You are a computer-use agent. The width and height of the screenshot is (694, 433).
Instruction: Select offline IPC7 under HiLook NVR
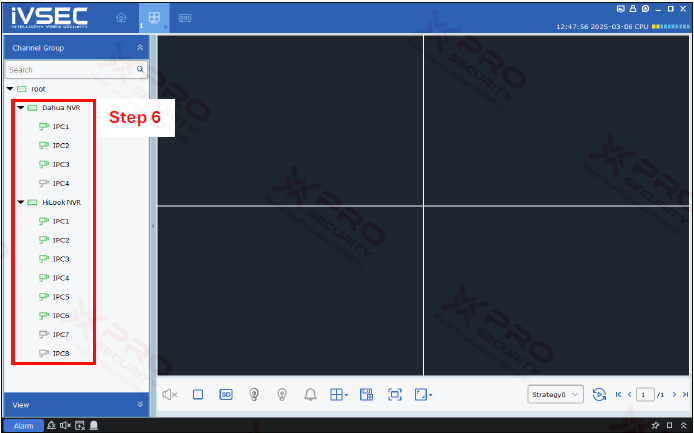pos(61,335)
